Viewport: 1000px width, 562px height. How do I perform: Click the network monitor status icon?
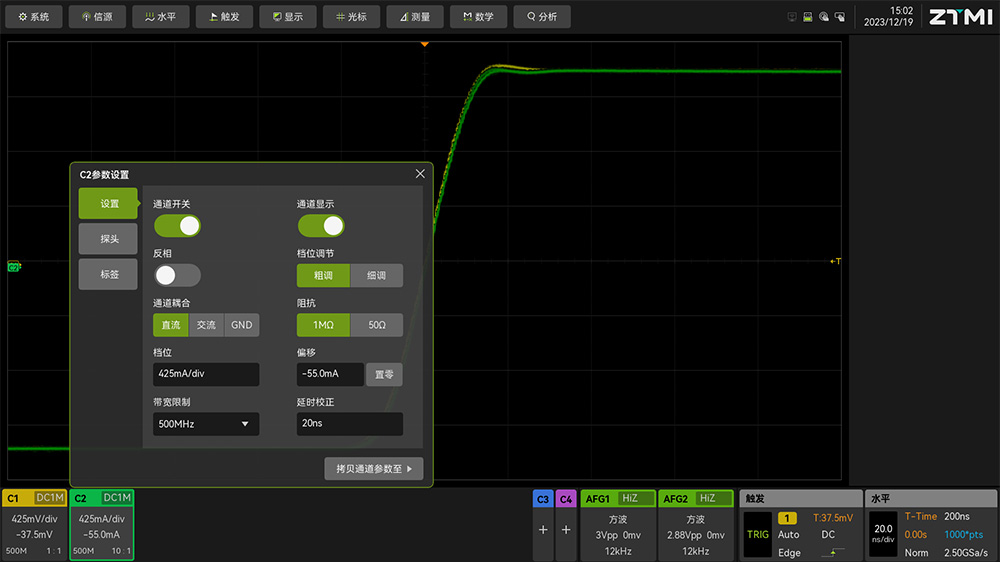click(x=792, y=17)
